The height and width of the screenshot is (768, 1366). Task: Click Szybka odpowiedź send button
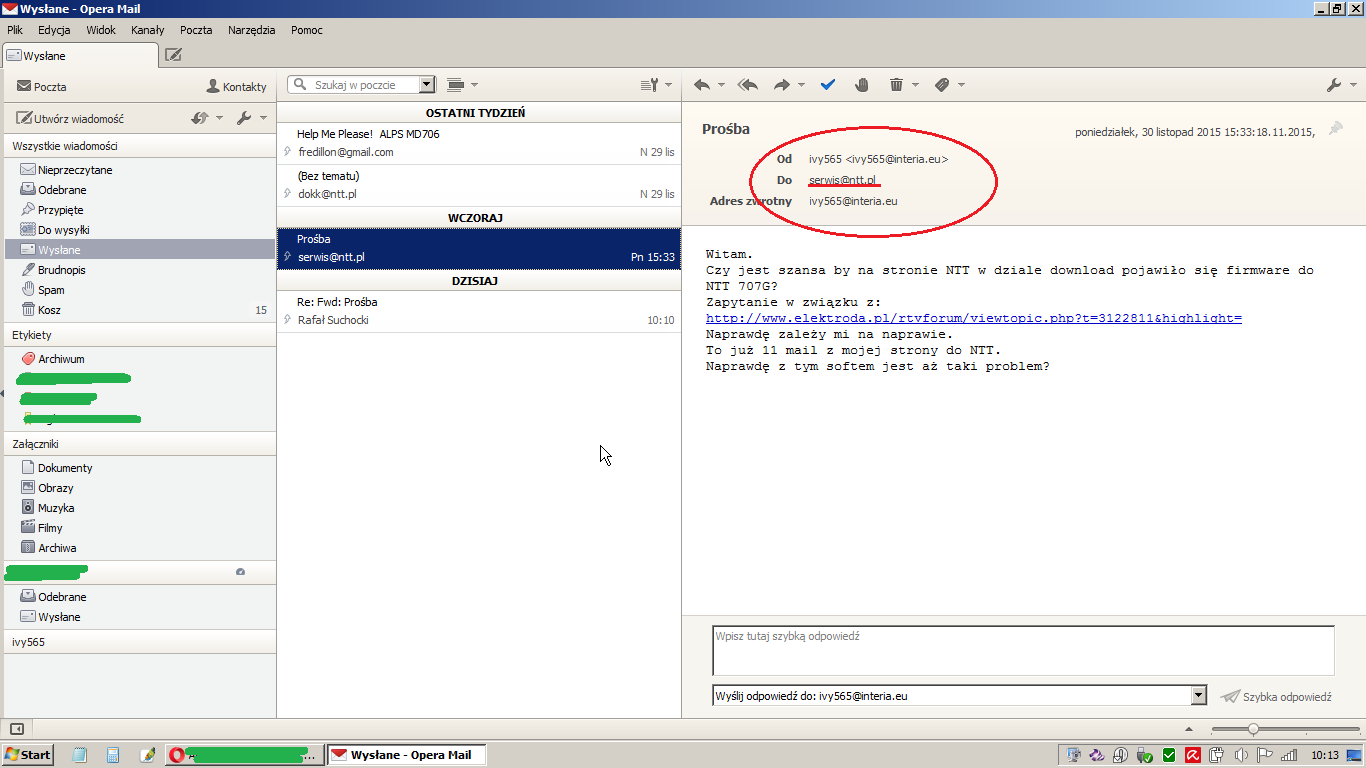[1277, 696]
